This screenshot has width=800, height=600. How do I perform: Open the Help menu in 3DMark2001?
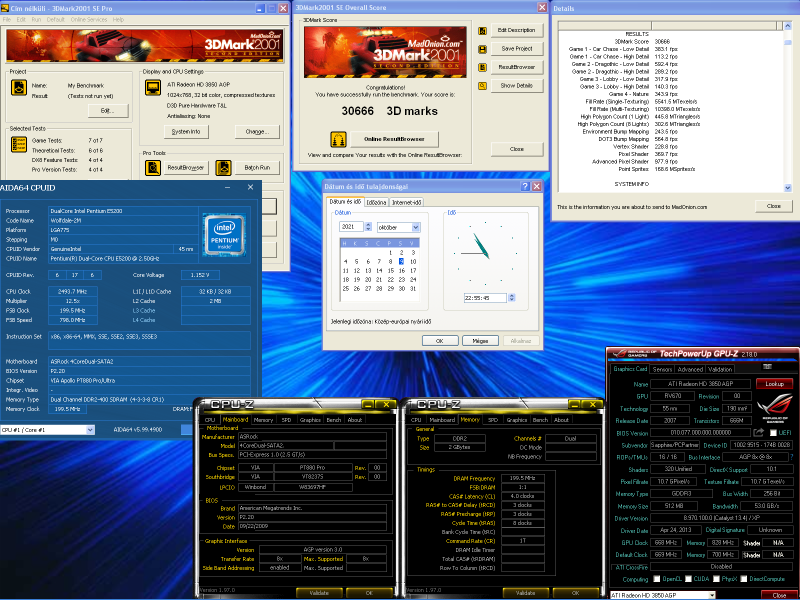(118, 19)
